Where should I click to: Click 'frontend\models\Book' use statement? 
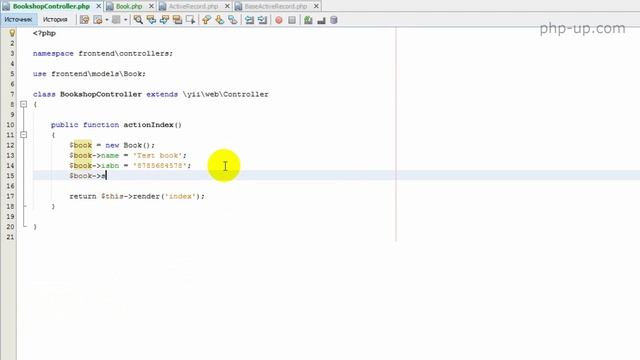click(x=97, y=74)
